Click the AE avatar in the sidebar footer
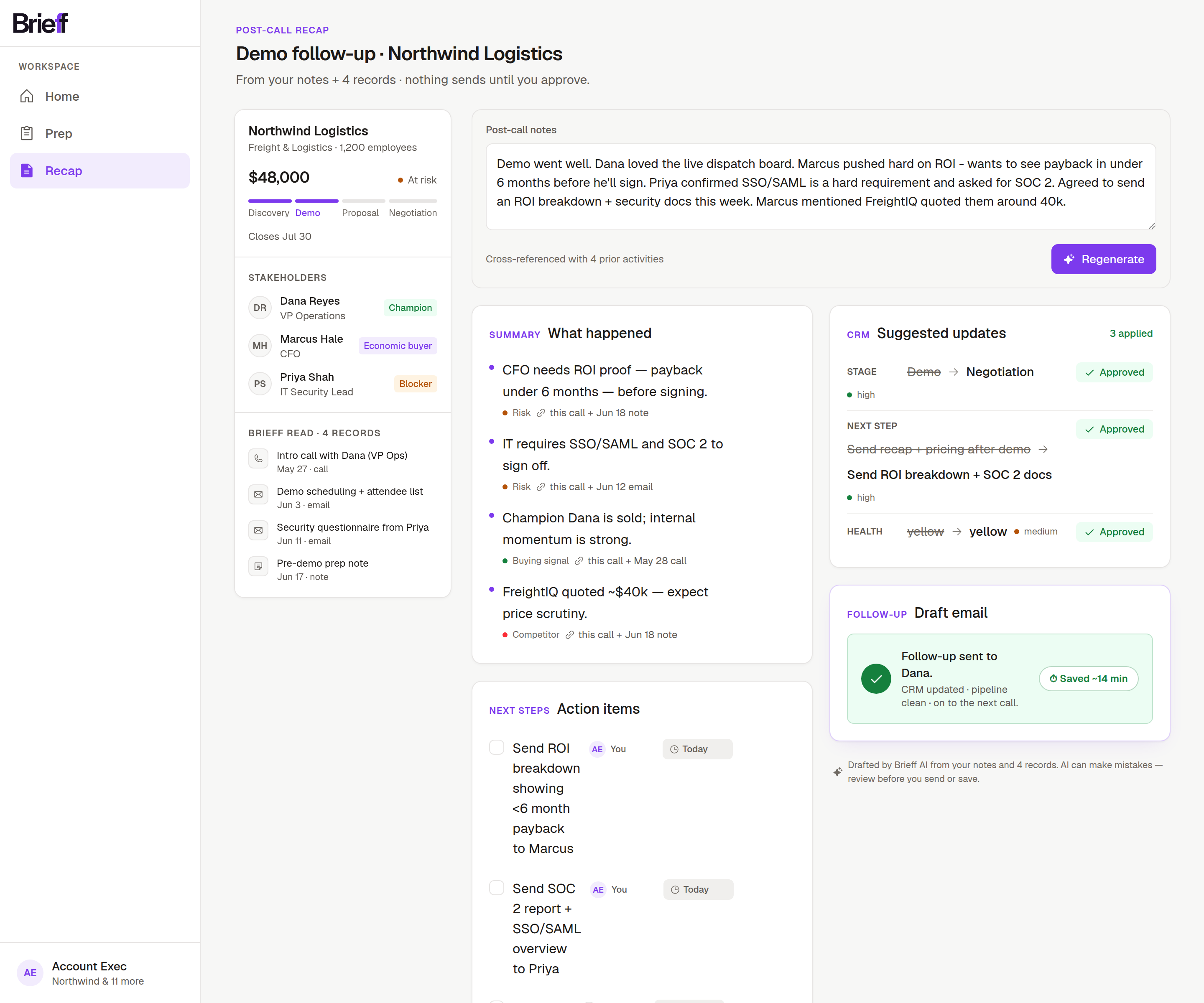The image size is (1204, 1003). pos(31,973)
